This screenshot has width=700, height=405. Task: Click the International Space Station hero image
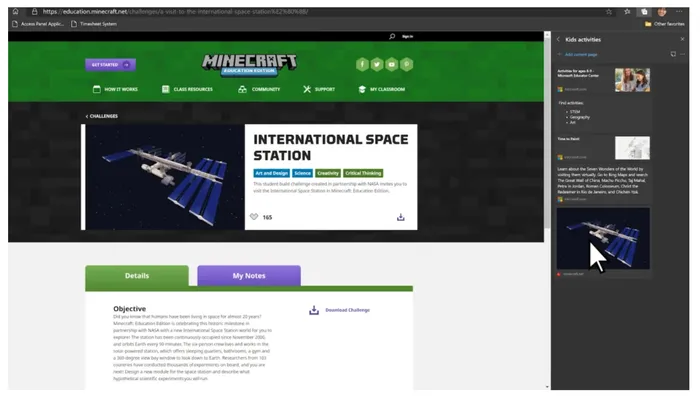(x=165, y=177)
